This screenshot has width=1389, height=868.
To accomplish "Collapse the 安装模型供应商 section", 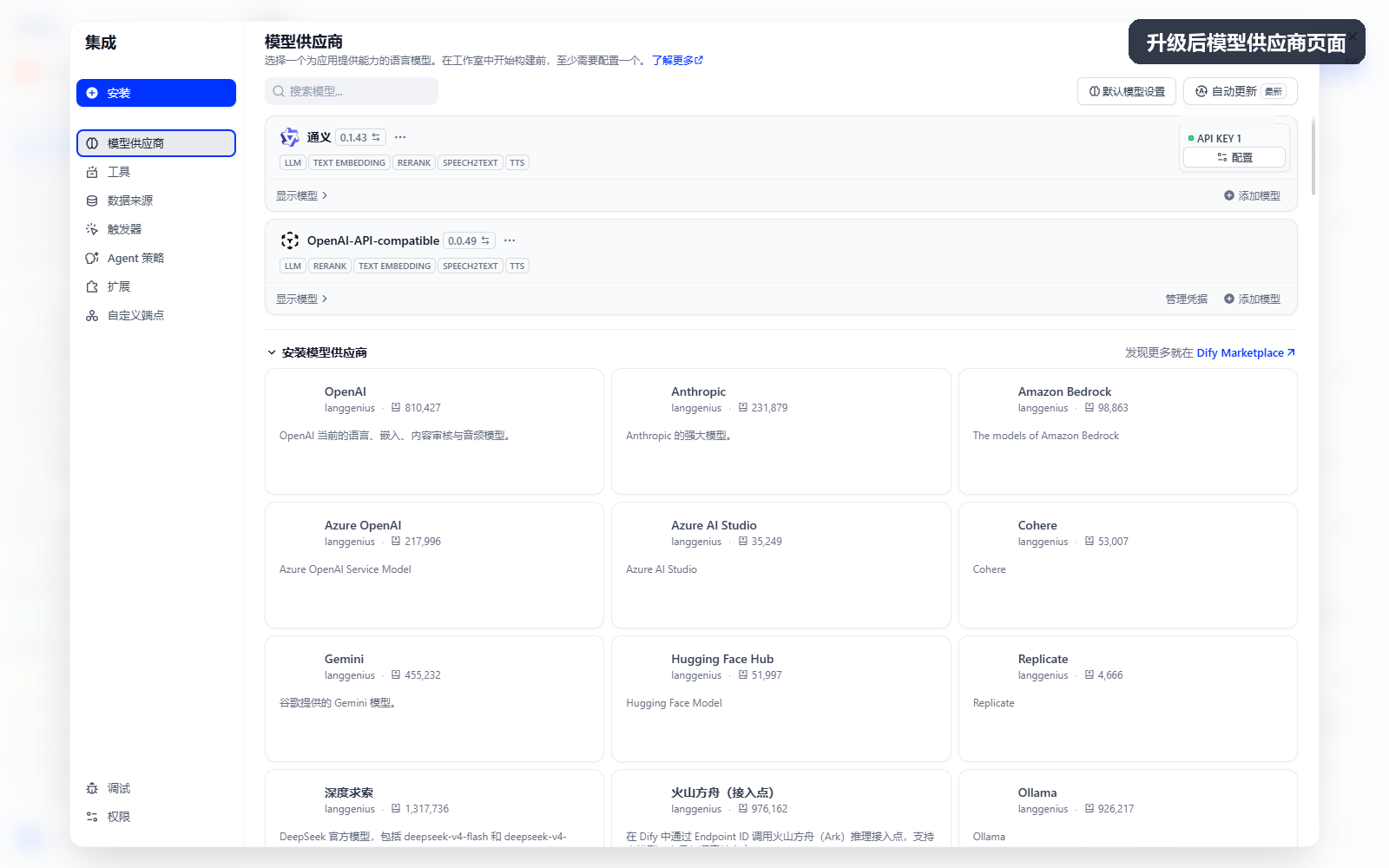I will [317, 352].
